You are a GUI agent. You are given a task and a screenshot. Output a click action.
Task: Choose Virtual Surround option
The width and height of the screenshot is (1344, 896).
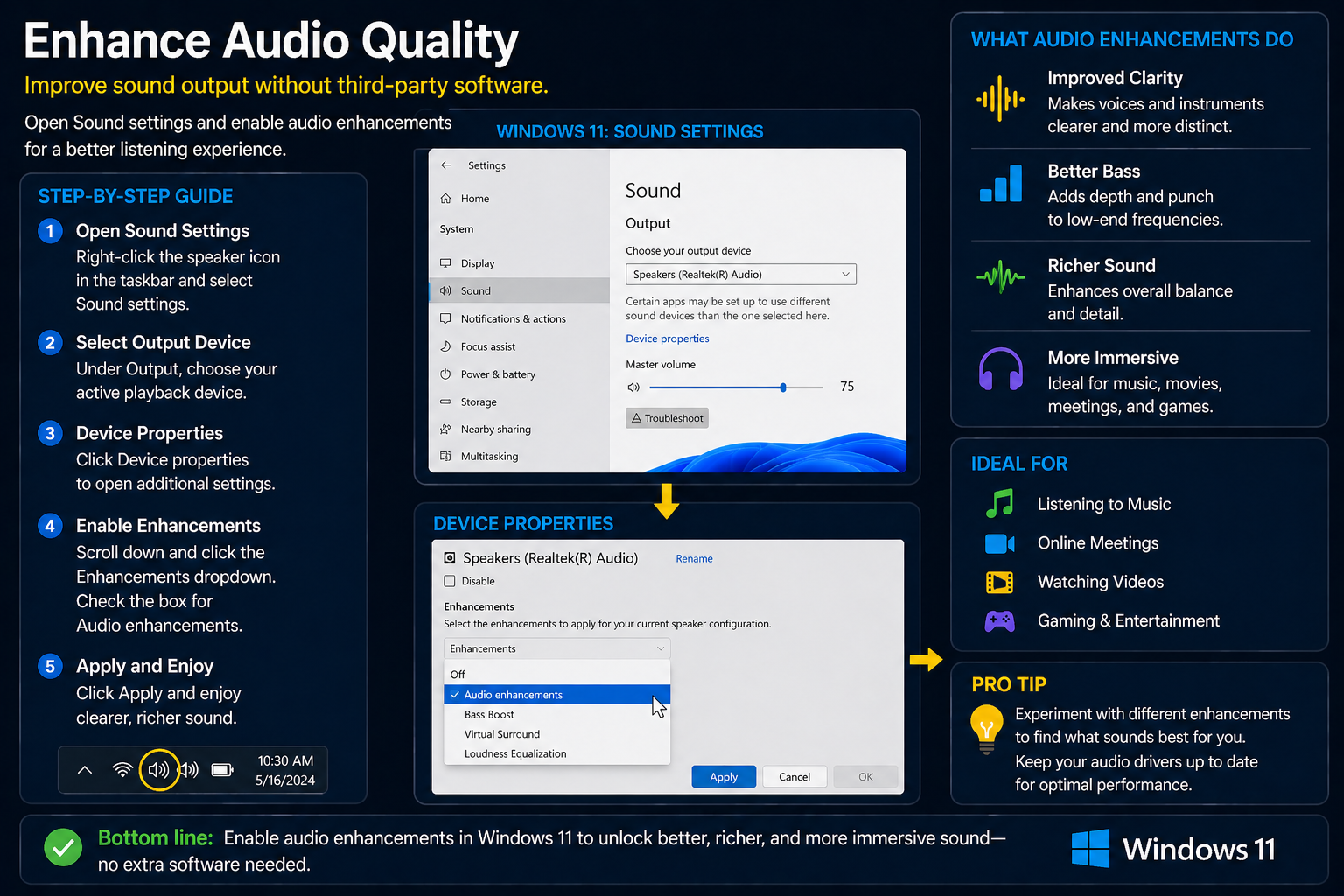pos(556,734)
